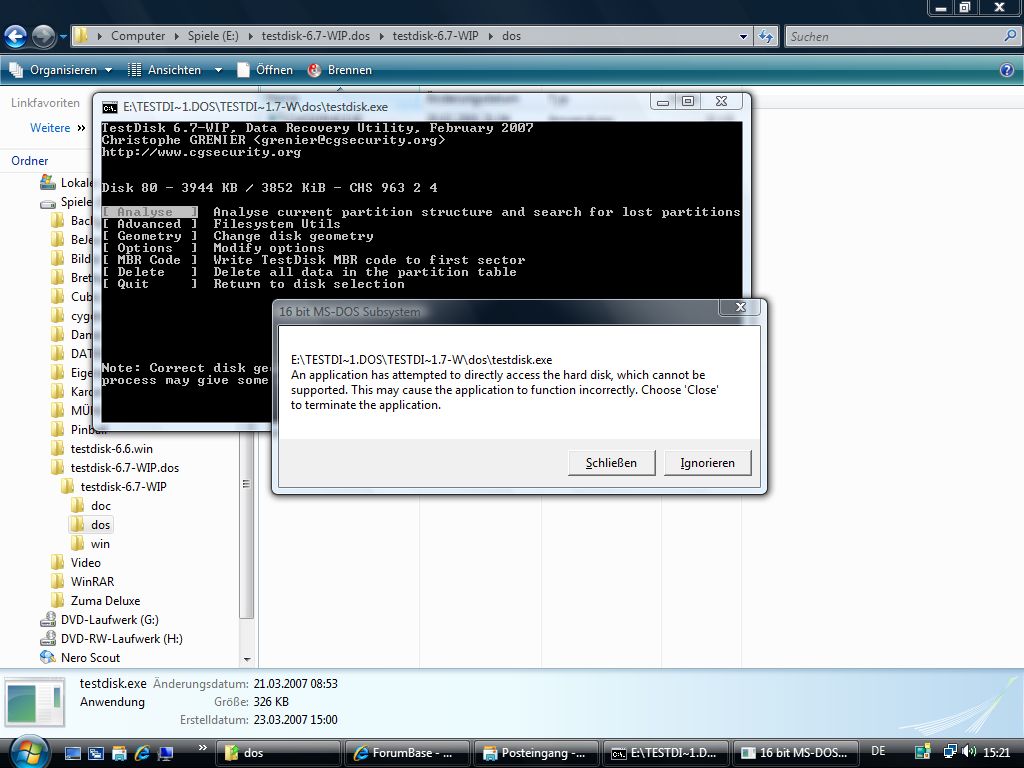1024x768 pixels.
Task: Select the win folder in tree
Action: click(100, 543)
